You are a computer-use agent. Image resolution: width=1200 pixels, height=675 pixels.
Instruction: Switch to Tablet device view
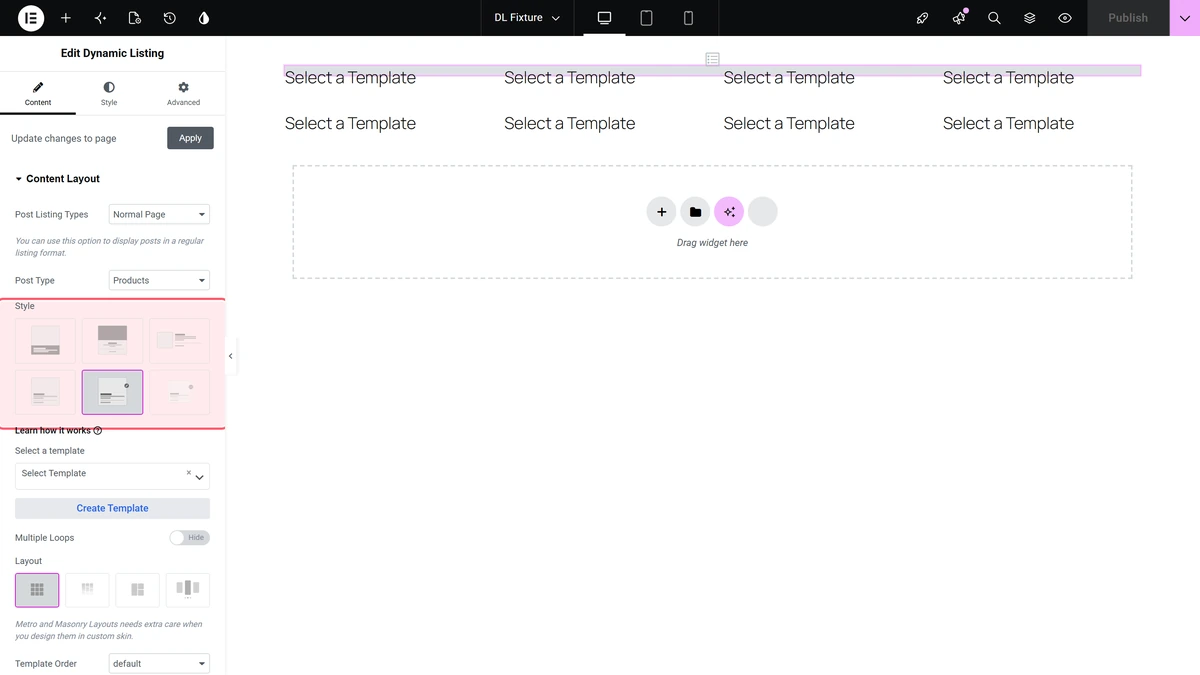pyautogui.click(x=646, y=18)
